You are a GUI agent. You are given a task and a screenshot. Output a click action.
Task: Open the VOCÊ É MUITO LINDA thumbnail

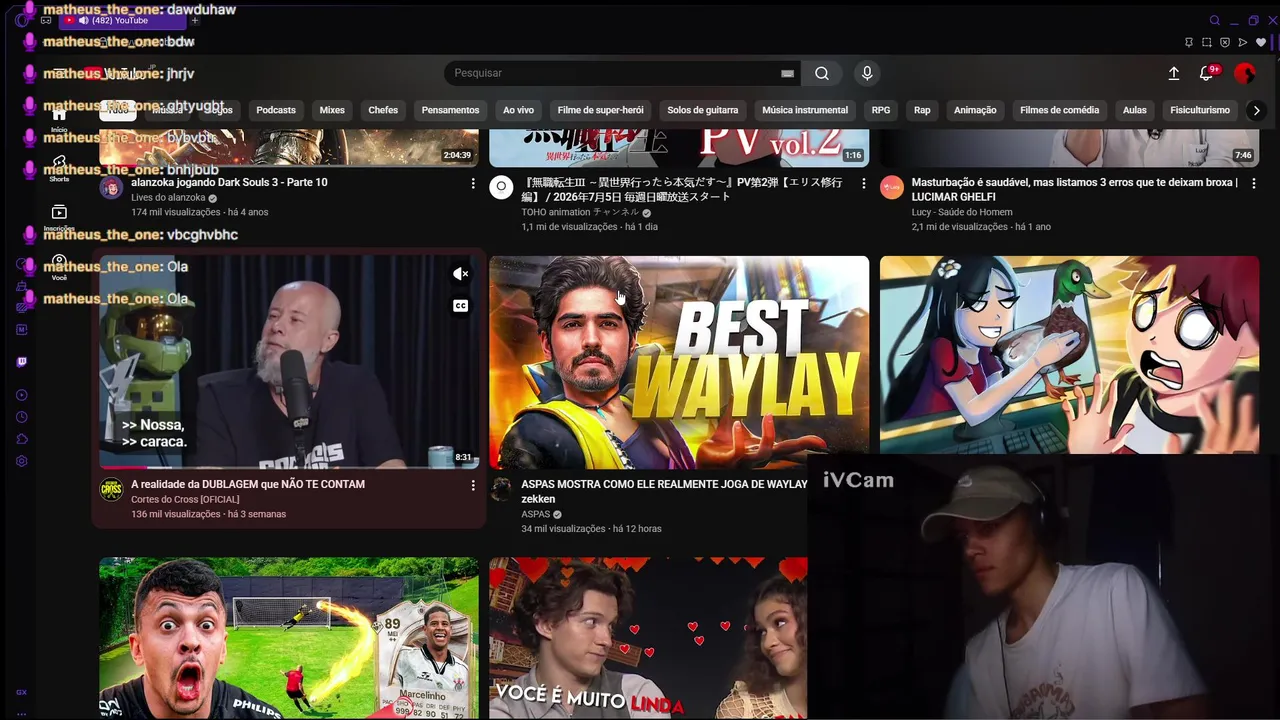pos(648,638)
